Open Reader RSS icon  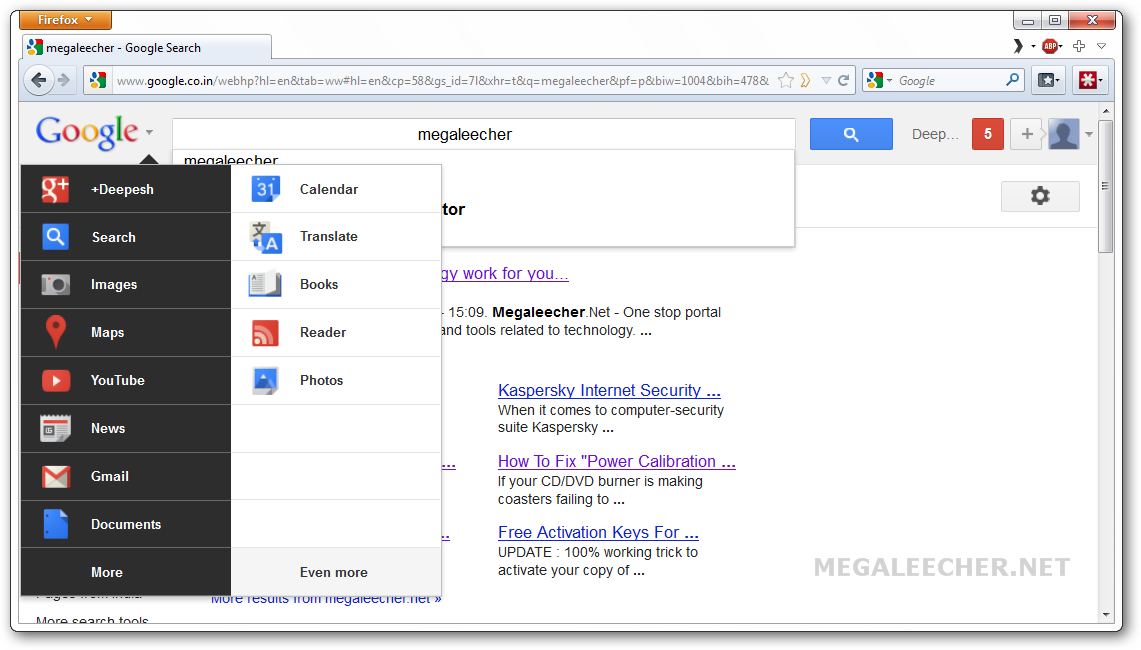265,332
